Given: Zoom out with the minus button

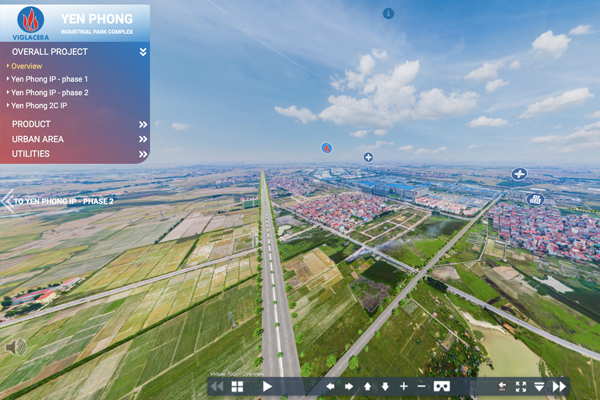Looking at the screenshot, I should (421, 386).
